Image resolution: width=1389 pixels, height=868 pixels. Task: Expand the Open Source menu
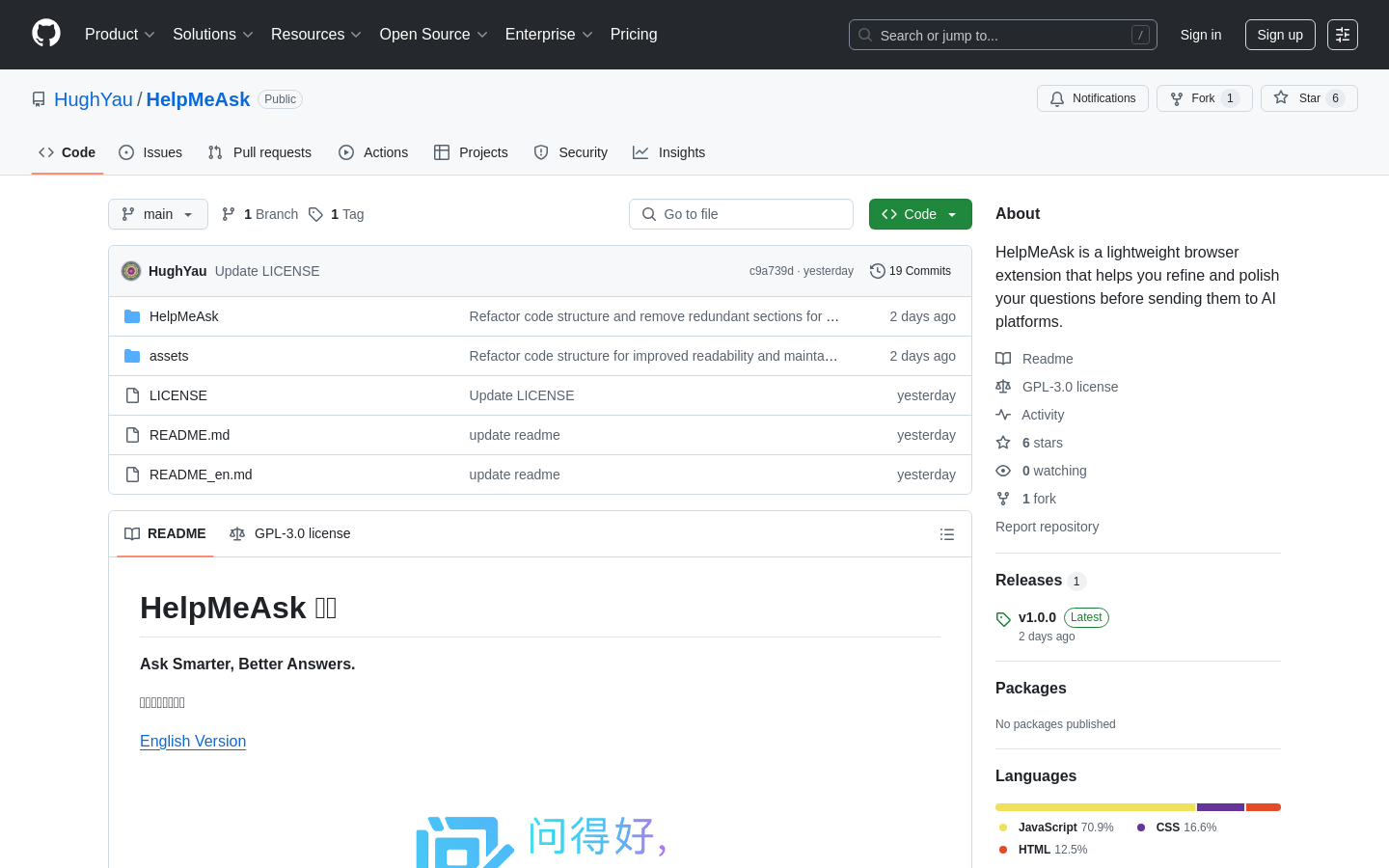click(434, 35)
